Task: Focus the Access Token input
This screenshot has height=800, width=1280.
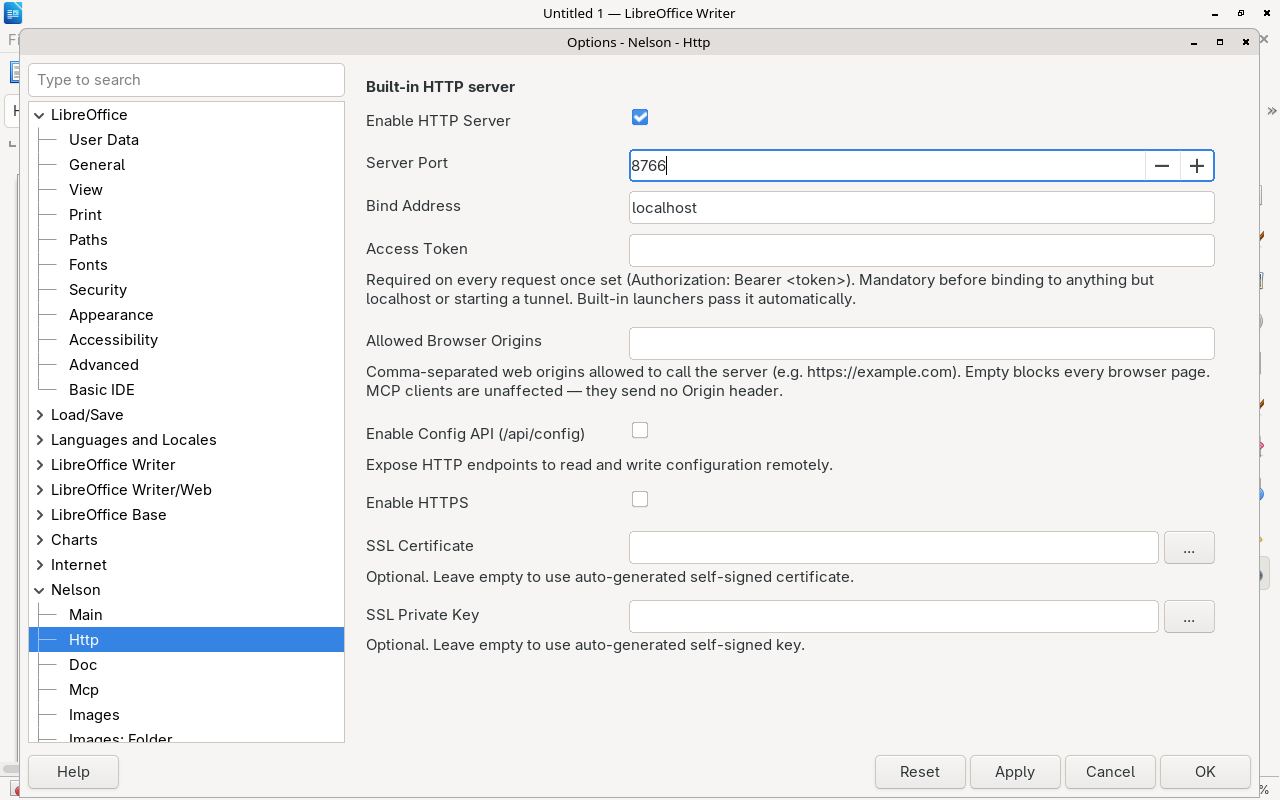Action: (x=922, y=250)
